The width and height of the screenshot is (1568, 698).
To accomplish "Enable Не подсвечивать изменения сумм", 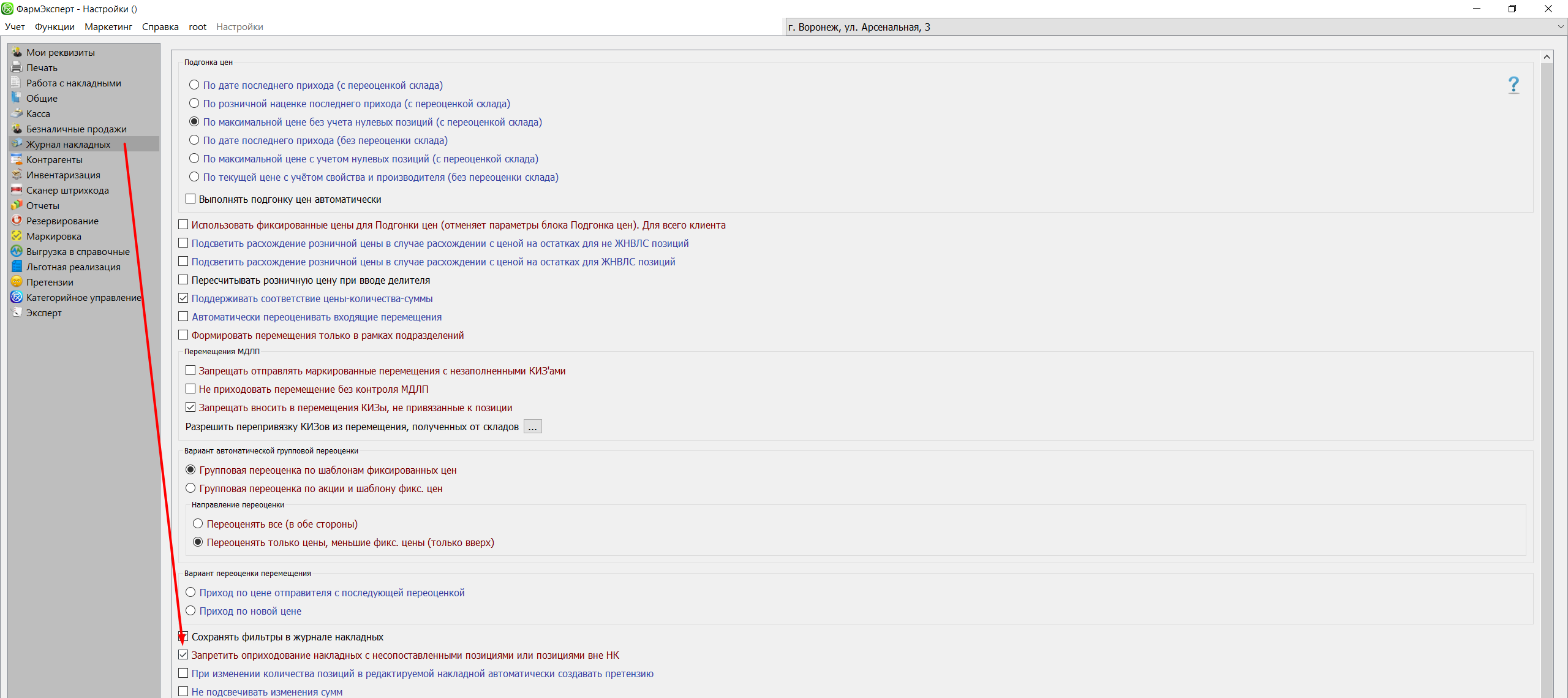I will pos(183,691).
